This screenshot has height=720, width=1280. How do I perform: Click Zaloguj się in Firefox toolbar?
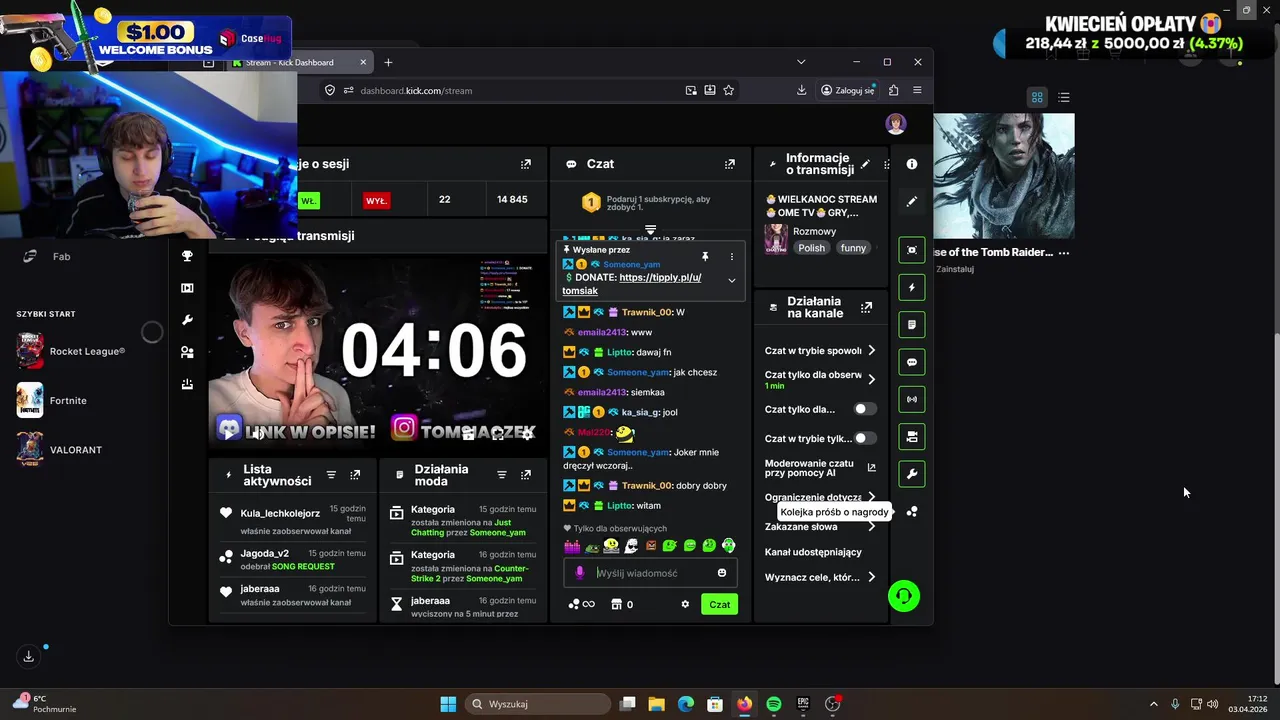848,90
